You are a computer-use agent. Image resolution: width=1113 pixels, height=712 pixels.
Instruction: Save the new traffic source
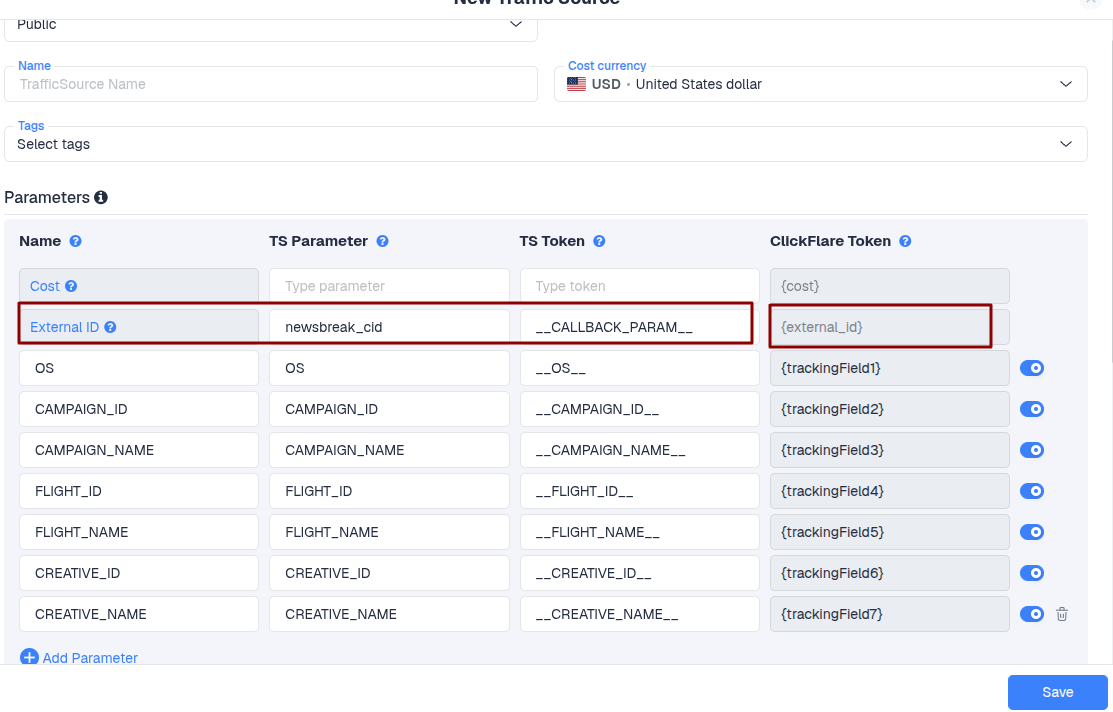coord(1058,692)
